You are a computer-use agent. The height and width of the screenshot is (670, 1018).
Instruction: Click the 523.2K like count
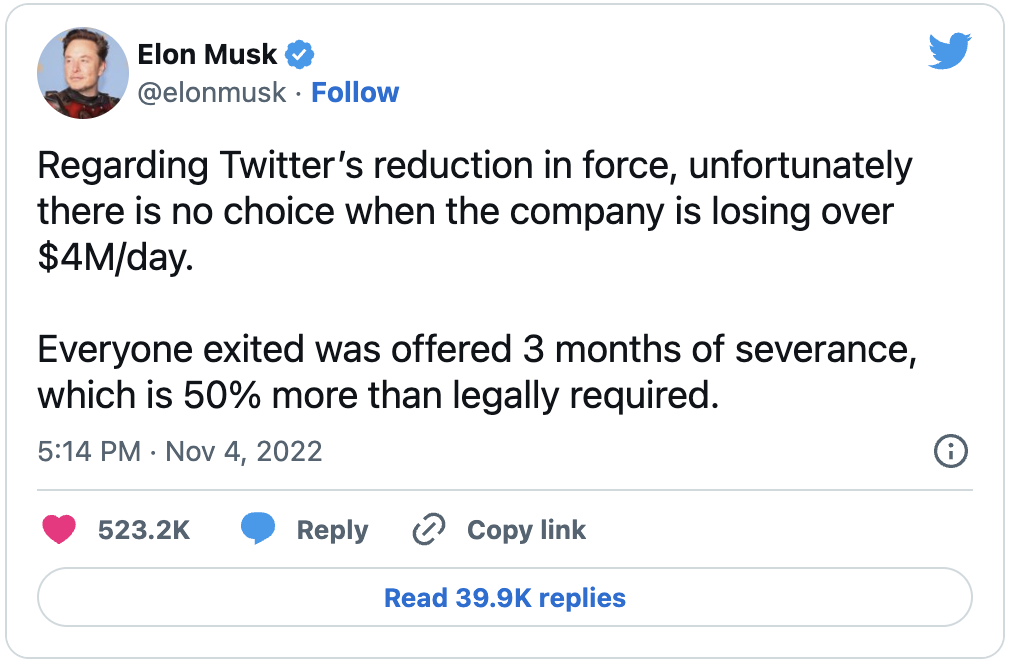(144, 530)
